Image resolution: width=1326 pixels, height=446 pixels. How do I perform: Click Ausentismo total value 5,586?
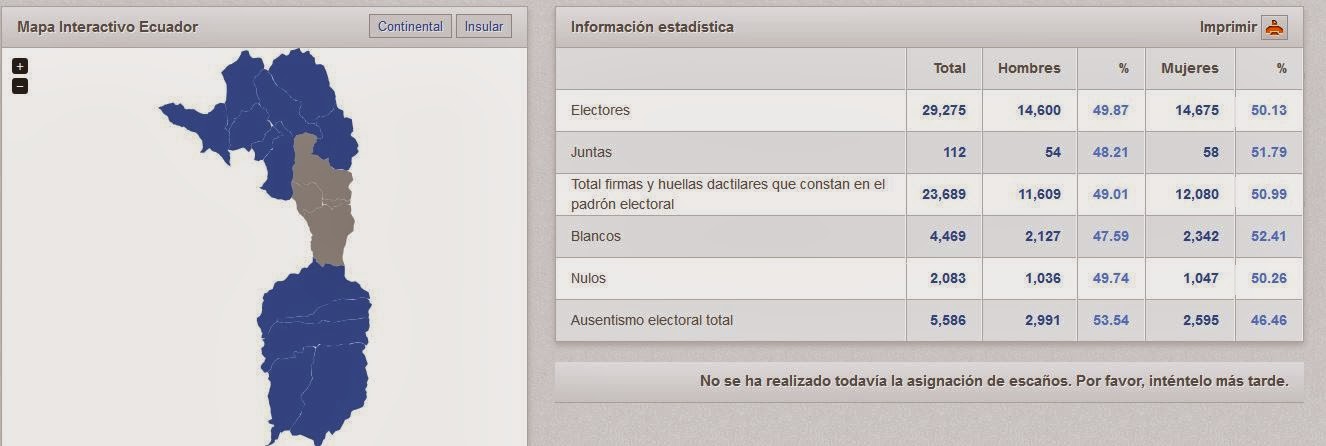click(949, 320)
